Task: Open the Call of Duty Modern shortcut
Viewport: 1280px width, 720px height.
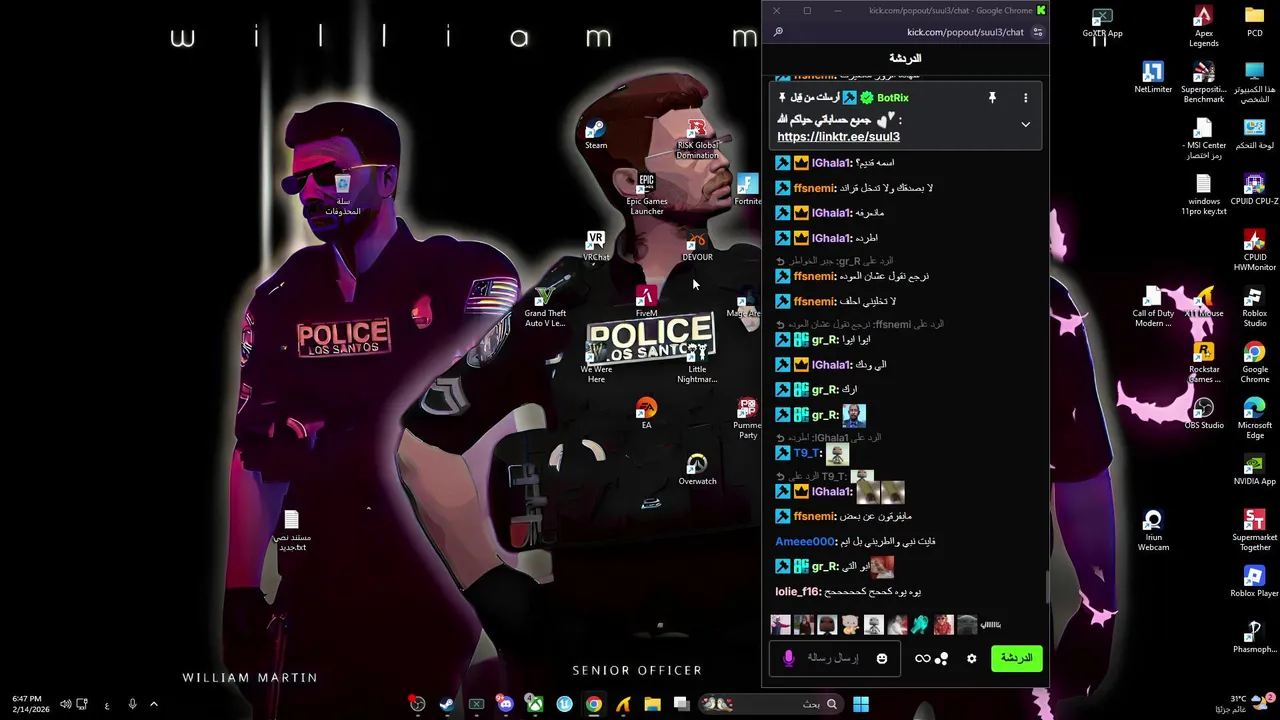Action: 1153,307
